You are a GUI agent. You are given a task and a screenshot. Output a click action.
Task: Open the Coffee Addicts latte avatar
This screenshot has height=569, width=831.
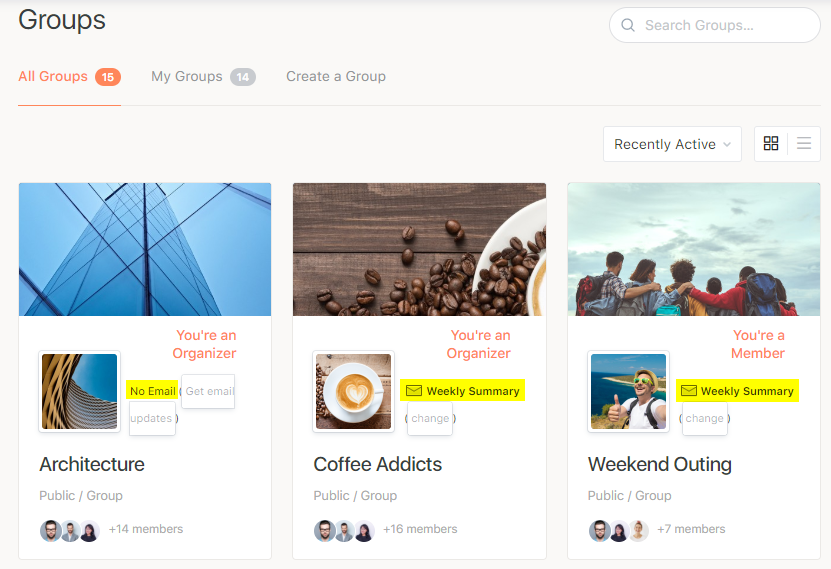click(353, 391)
